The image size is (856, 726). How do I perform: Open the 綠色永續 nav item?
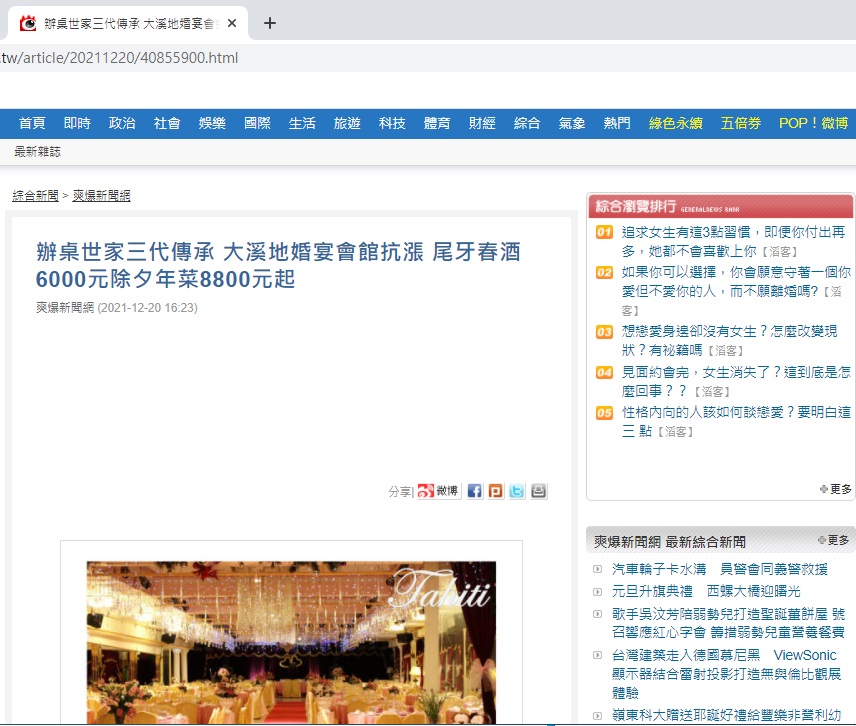tap(676, 123)
